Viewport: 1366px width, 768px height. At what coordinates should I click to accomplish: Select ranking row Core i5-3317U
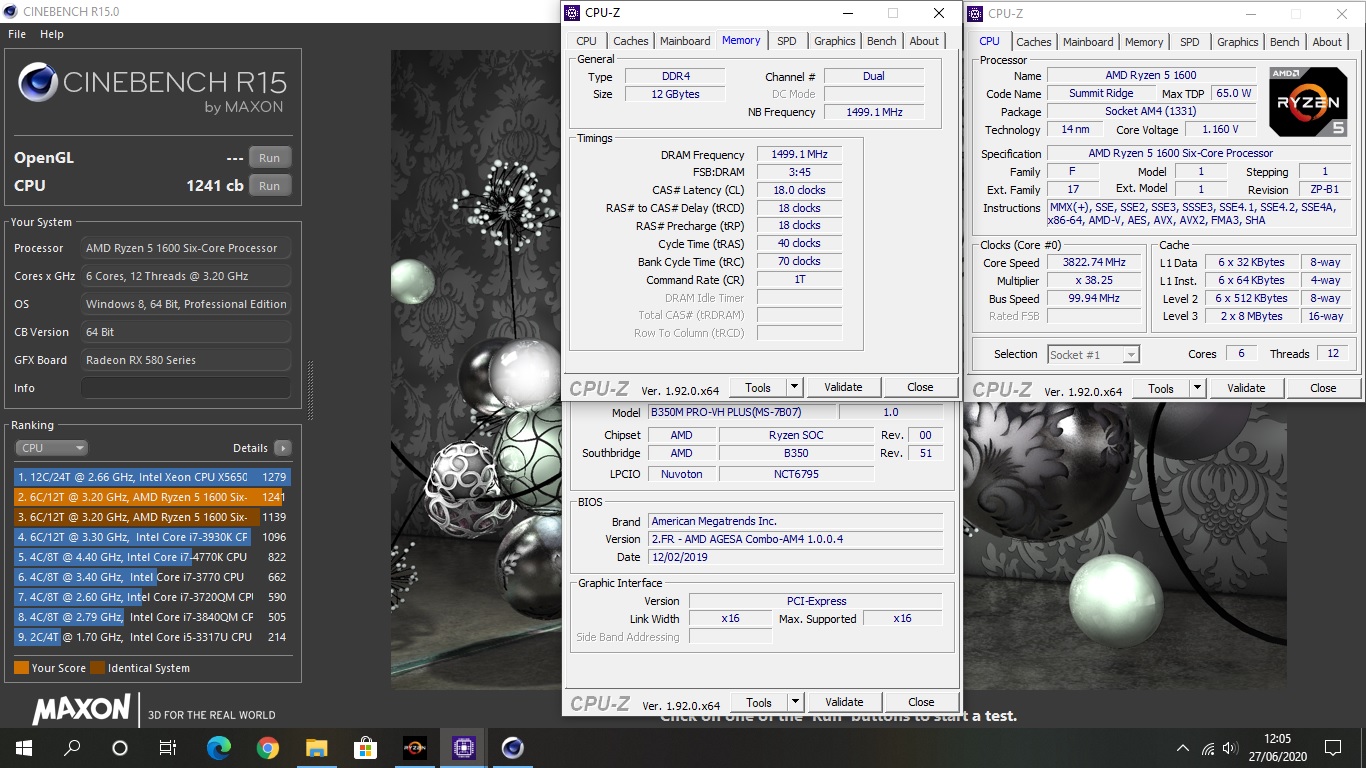(x=152, y=637)
